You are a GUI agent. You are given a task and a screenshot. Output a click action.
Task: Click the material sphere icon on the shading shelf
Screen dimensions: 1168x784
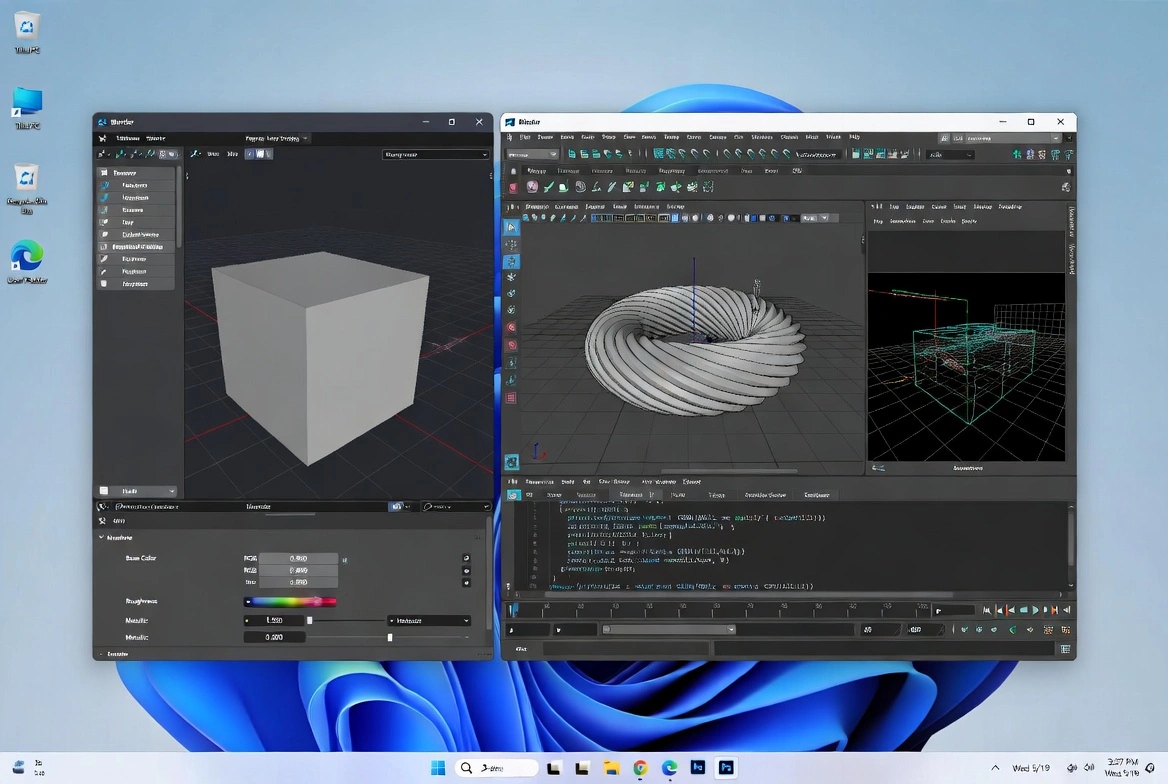pos(533,187)
